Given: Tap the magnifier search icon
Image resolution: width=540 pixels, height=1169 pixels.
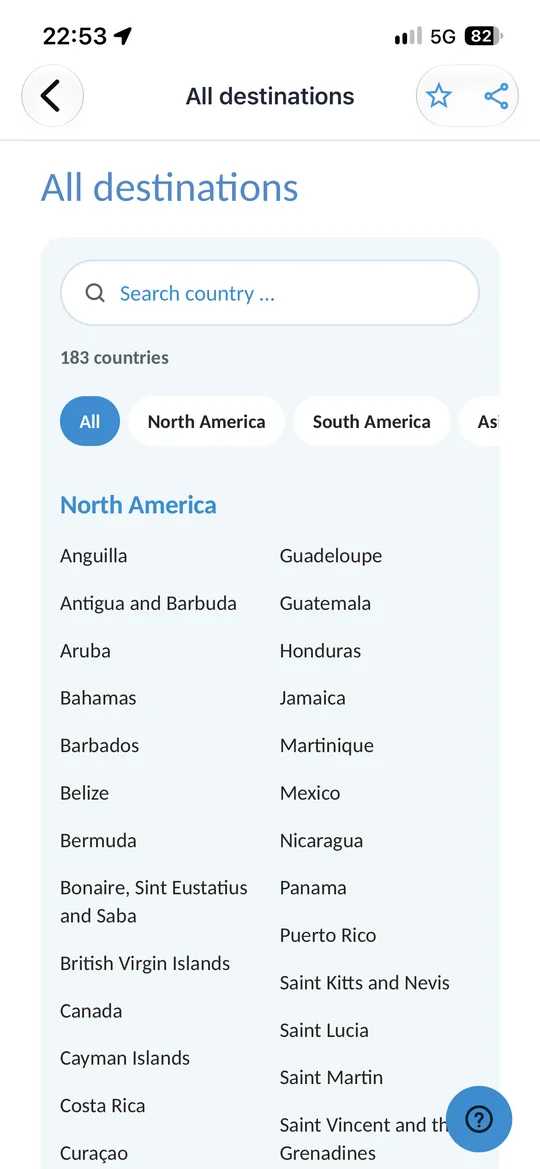Looking at the screenshot, I should tap(95, 293).
